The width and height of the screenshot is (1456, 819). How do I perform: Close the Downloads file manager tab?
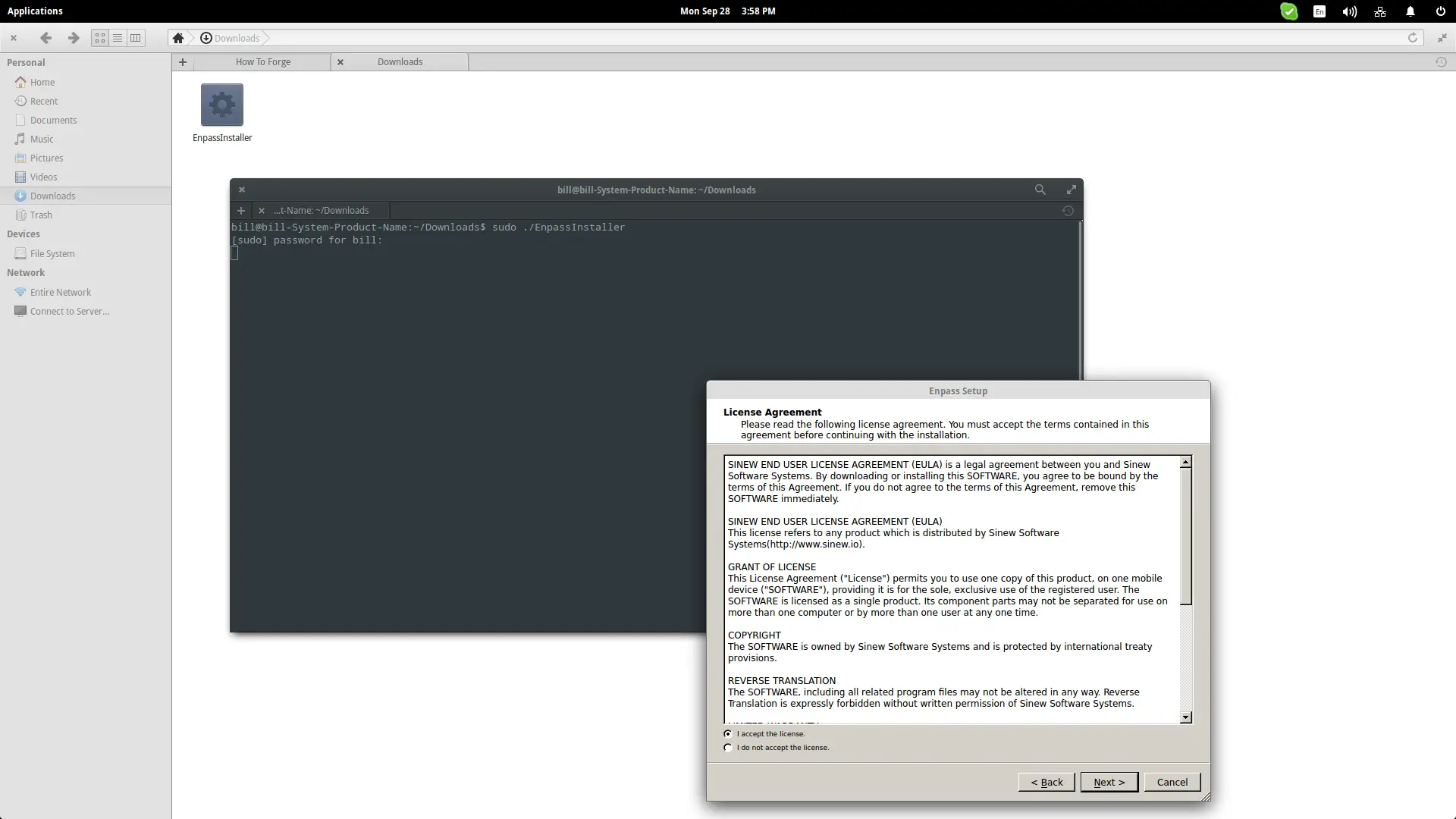[340, 62]
